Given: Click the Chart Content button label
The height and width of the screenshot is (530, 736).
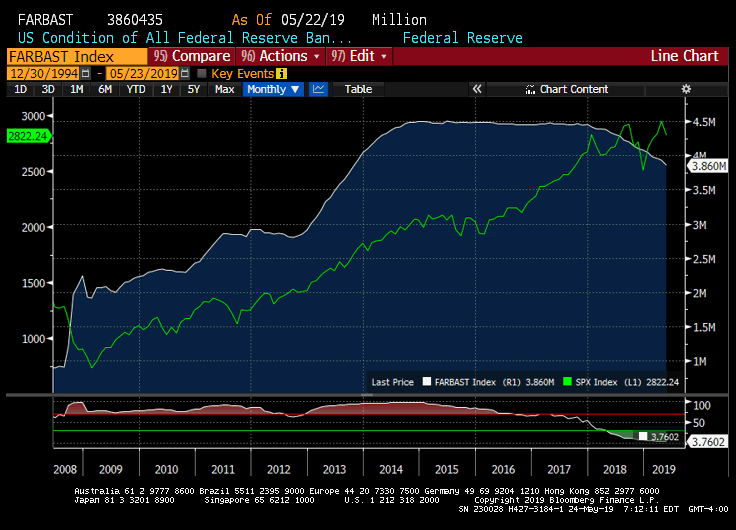Looking at the screenshot, I should [574, 89].
